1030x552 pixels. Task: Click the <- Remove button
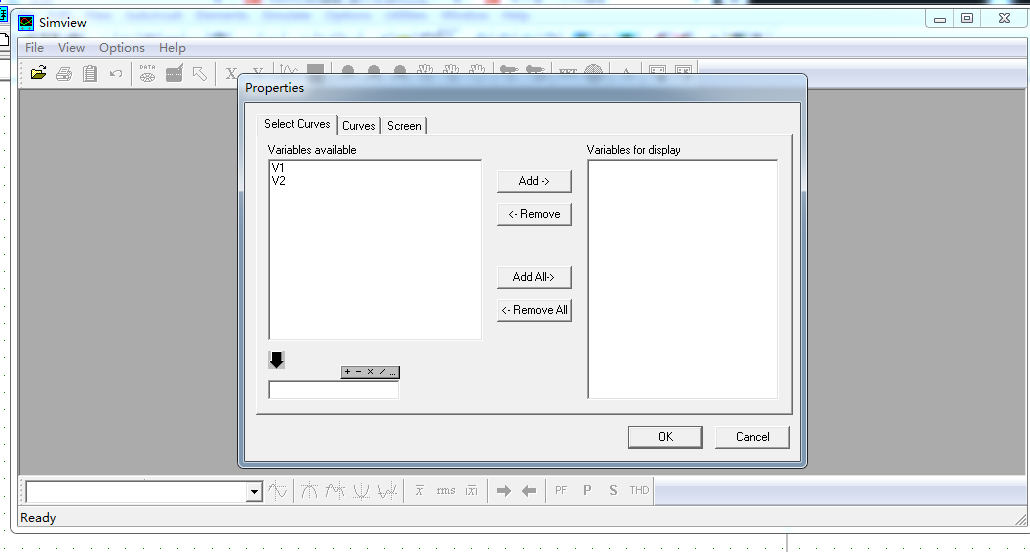coord(534,214)
